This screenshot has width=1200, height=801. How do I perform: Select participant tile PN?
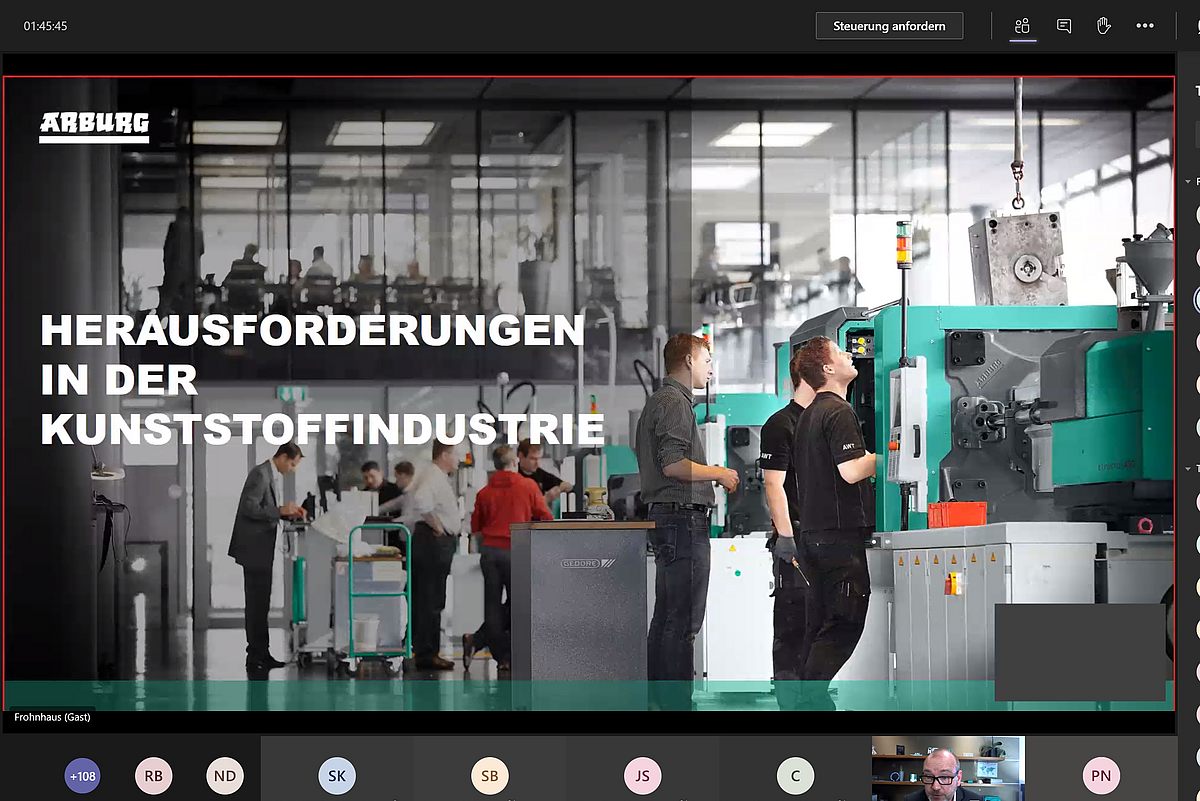point(1101,770)
